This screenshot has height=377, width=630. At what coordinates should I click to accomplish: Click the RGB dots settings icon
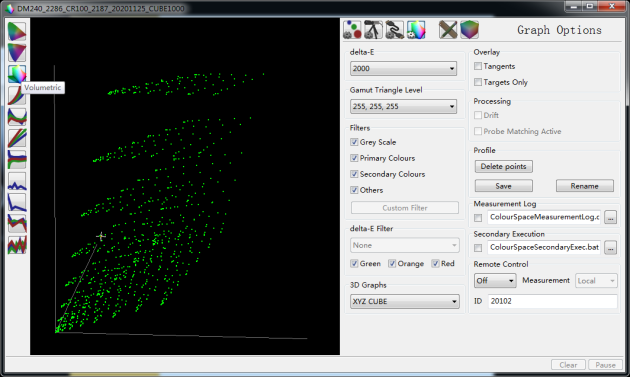tap(352, 30)
